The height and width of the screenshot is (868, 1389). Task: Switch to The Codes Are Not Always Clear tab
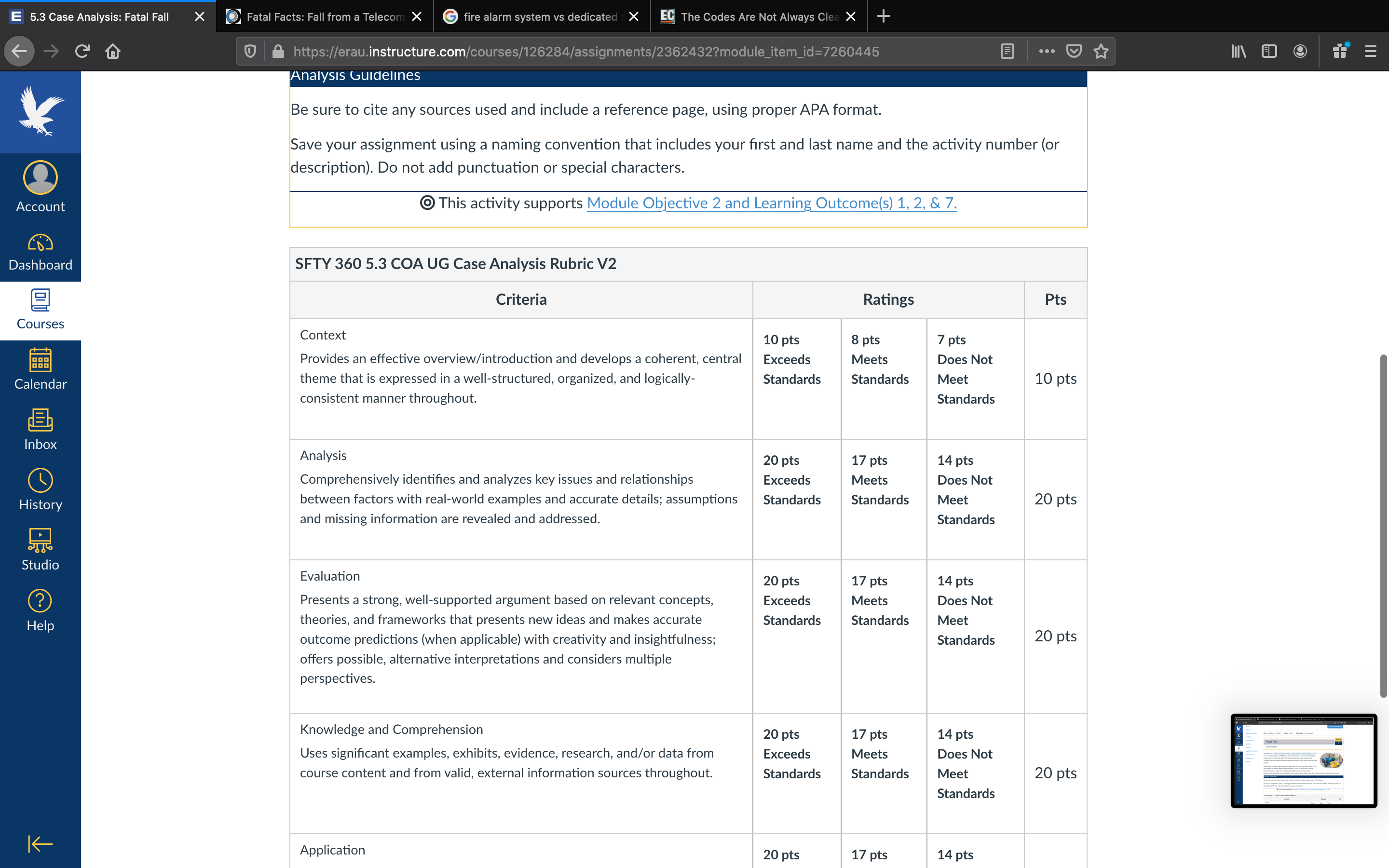click(759, 17)
